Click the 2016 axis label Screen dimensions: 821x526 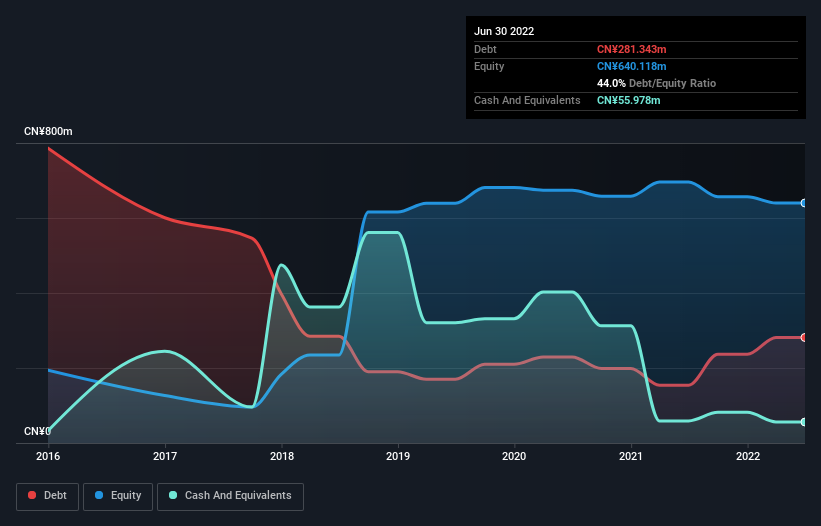tap(48, 456)
